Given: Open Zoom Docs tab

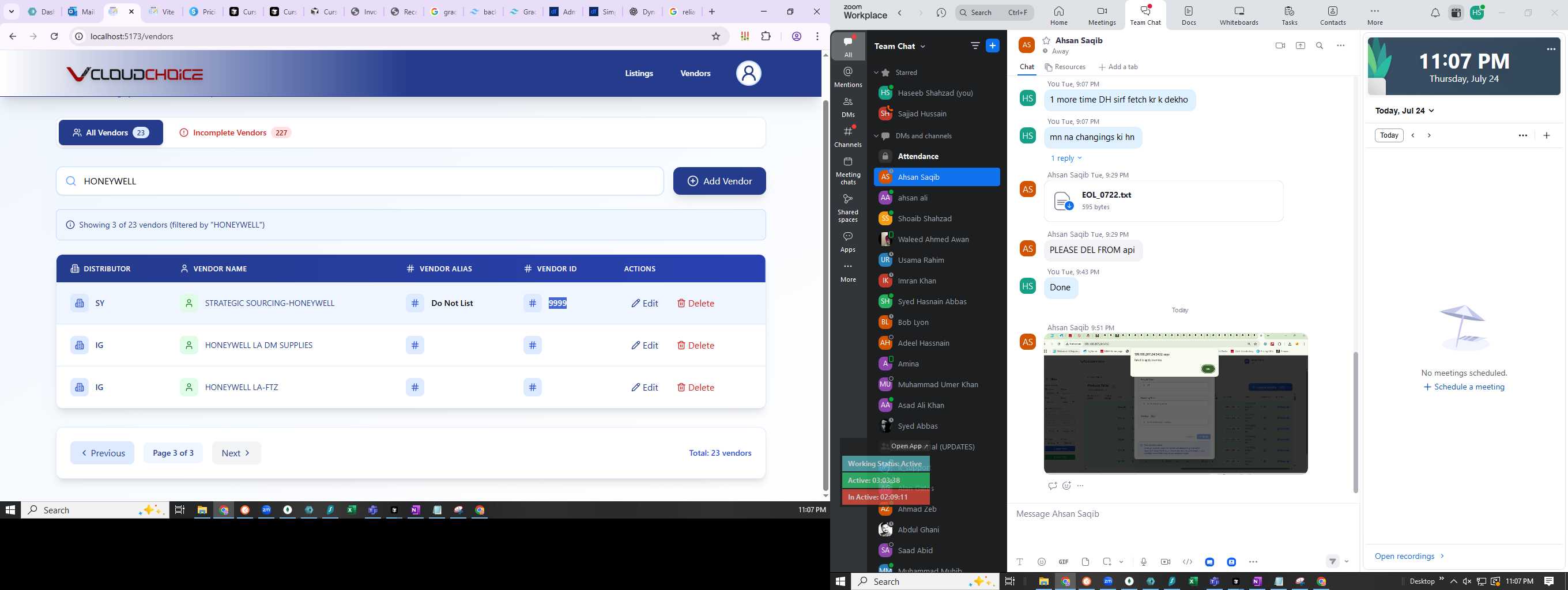Looking at the screenshot, I should (x=1189, y=16).
